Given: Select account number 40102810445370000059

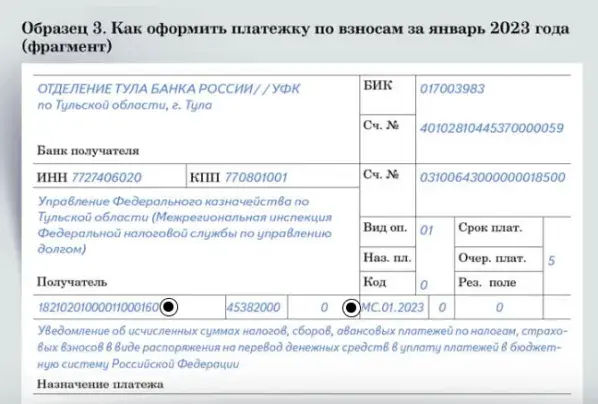Looking at the screenshot, I should point(492,128).
